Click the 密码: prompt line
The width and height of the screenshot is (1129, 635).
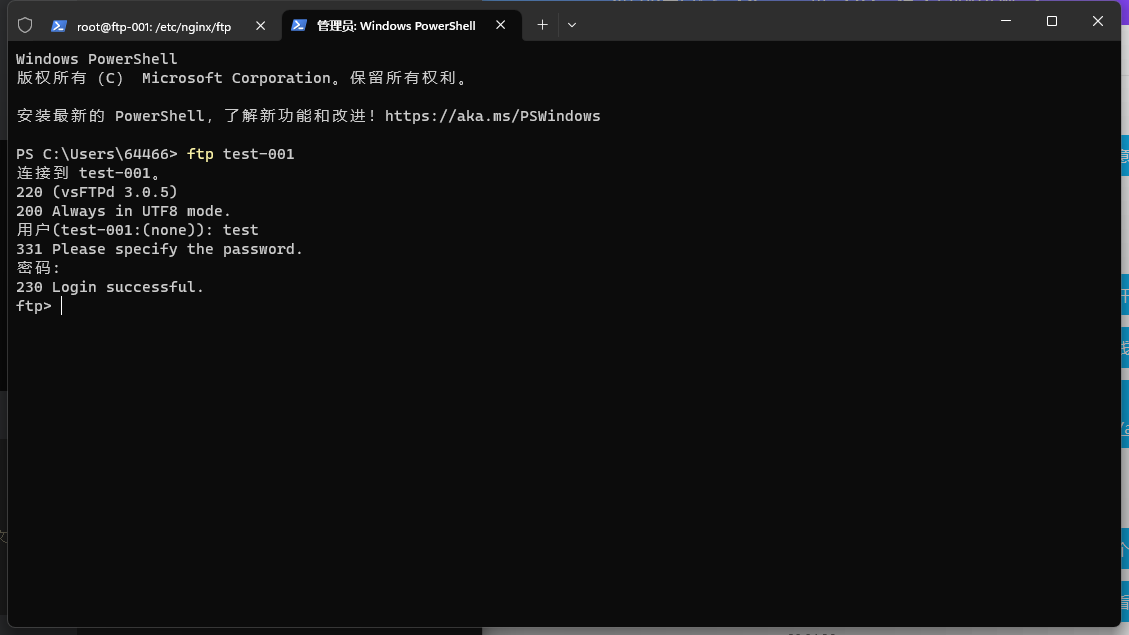pyautogui.click(x=38, y=268)
